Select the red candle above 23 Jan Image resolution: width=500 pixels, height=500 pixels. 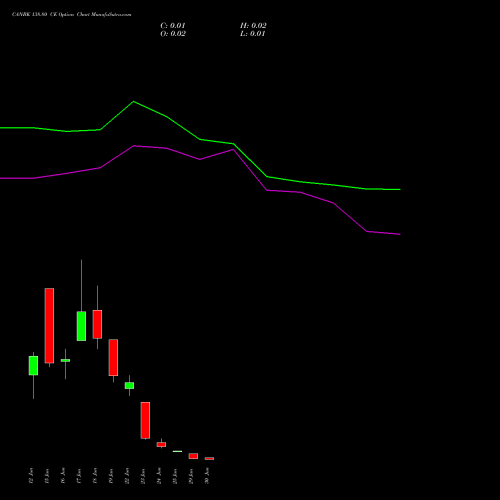point(145,420)
